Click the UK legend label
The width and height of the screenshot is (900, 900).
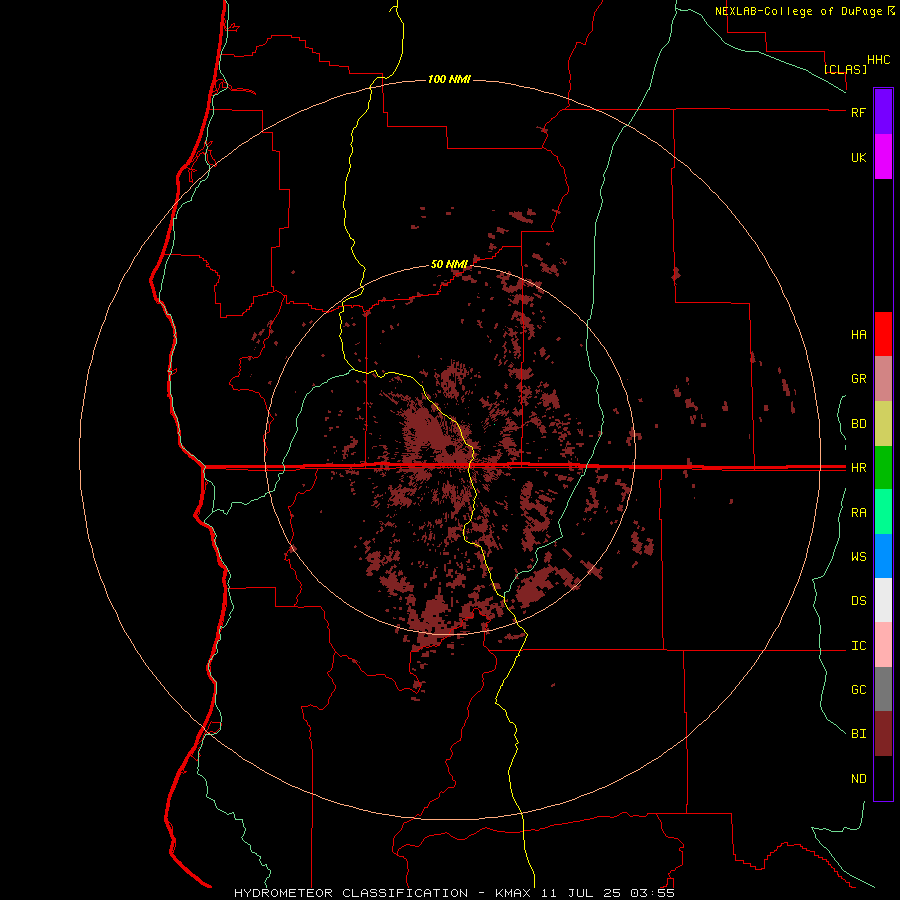tap(858, 157)
